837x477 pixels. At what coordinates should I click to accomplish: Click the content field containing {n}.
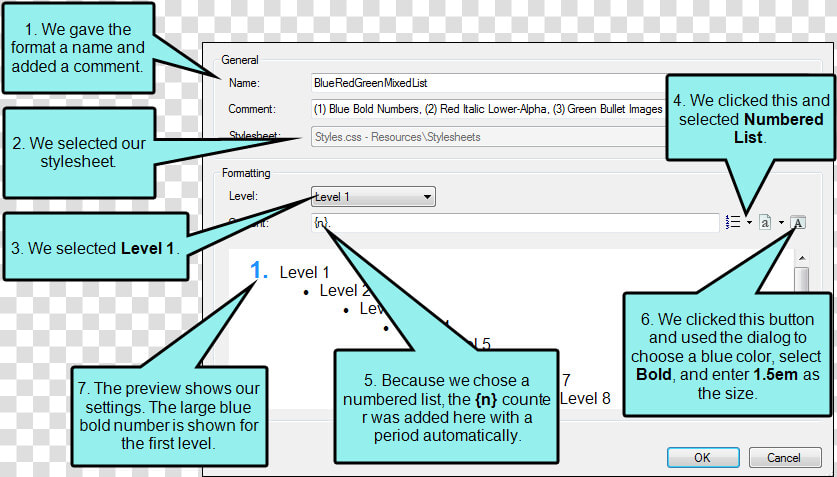[515, 222]
